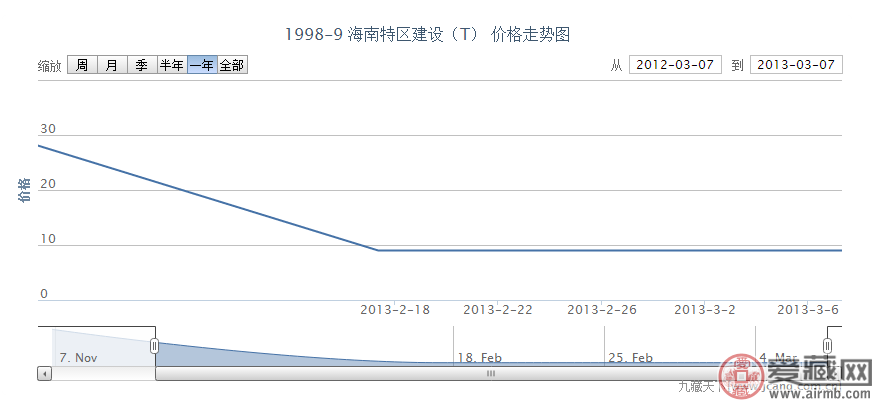The height and width of the screenshot is (407, 882).
Task: Click the 25. Feb navigator marker
Action: [630, 357]
